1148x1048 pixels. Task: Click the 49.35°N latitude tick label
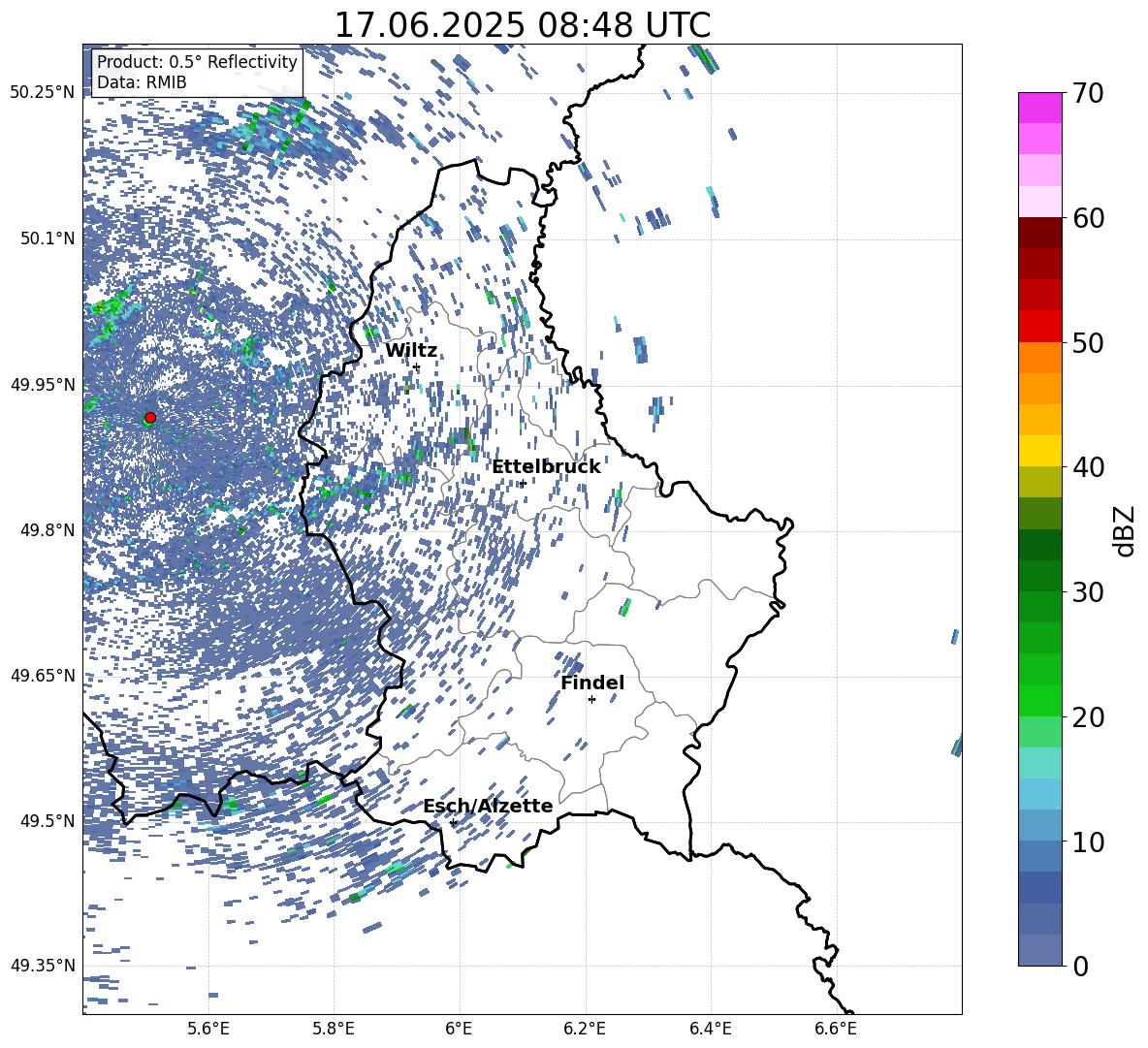(43, 966)
